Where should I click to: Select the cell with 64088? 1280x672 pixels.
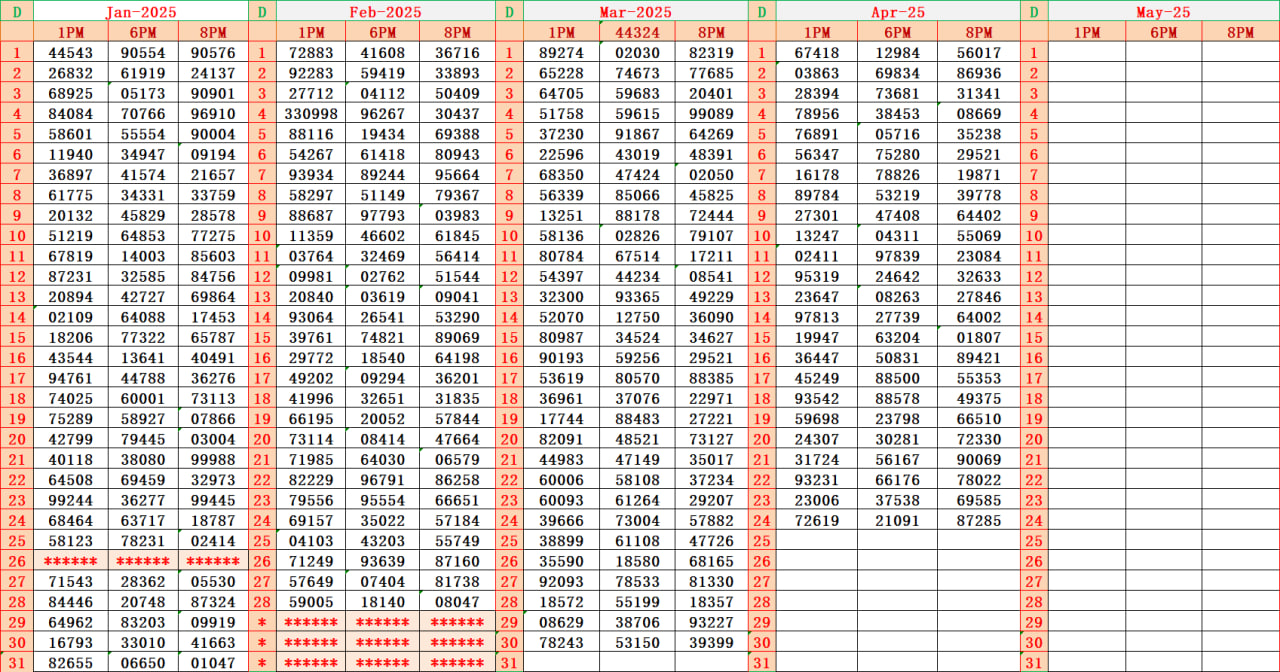tap(143, 317)
